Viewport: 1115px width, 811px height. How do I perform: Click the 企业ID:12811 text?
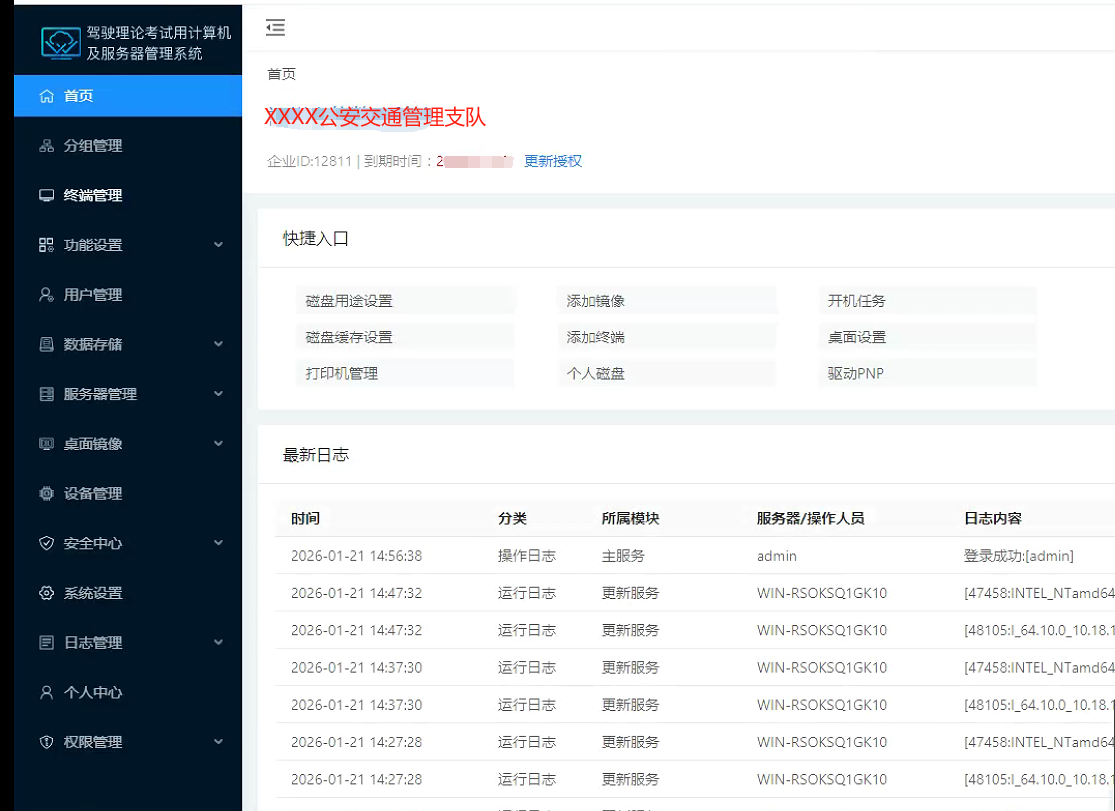click(309, 161)
